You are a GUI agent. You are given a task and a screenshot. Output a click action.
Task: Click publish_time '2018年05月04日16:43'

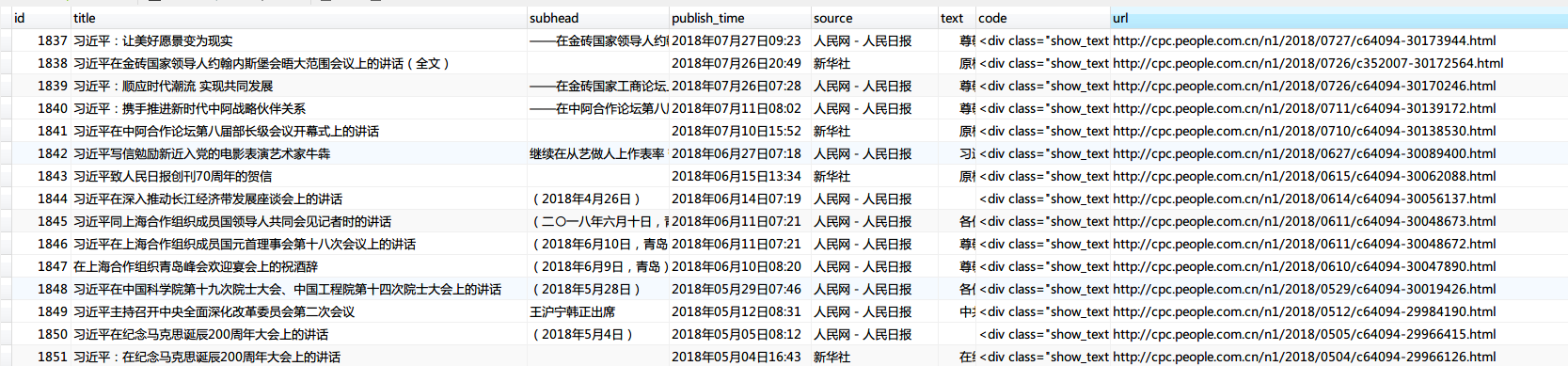736,357
